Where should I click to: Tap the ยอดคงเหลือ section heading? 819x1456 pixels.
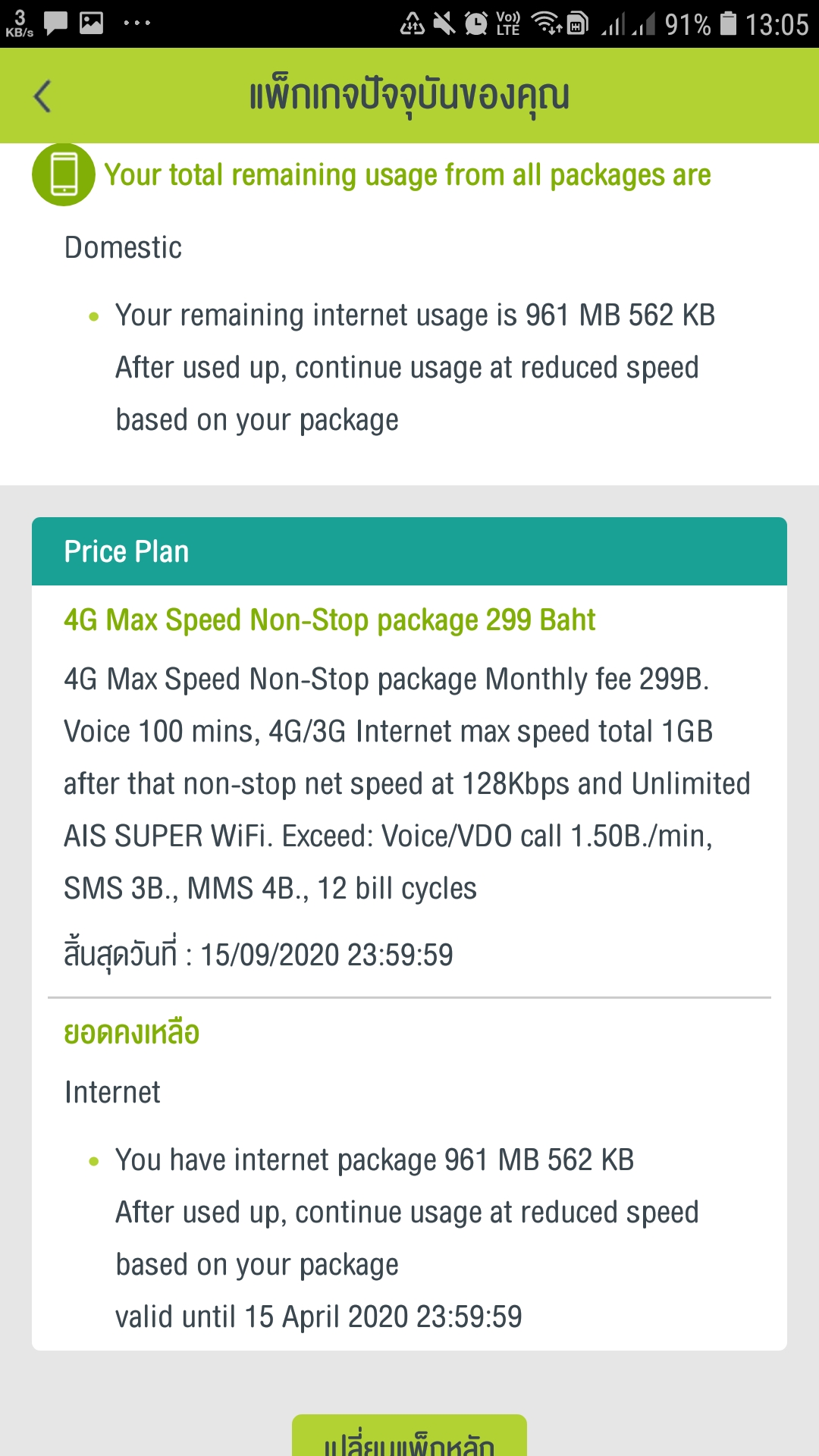click(132, 1033)
